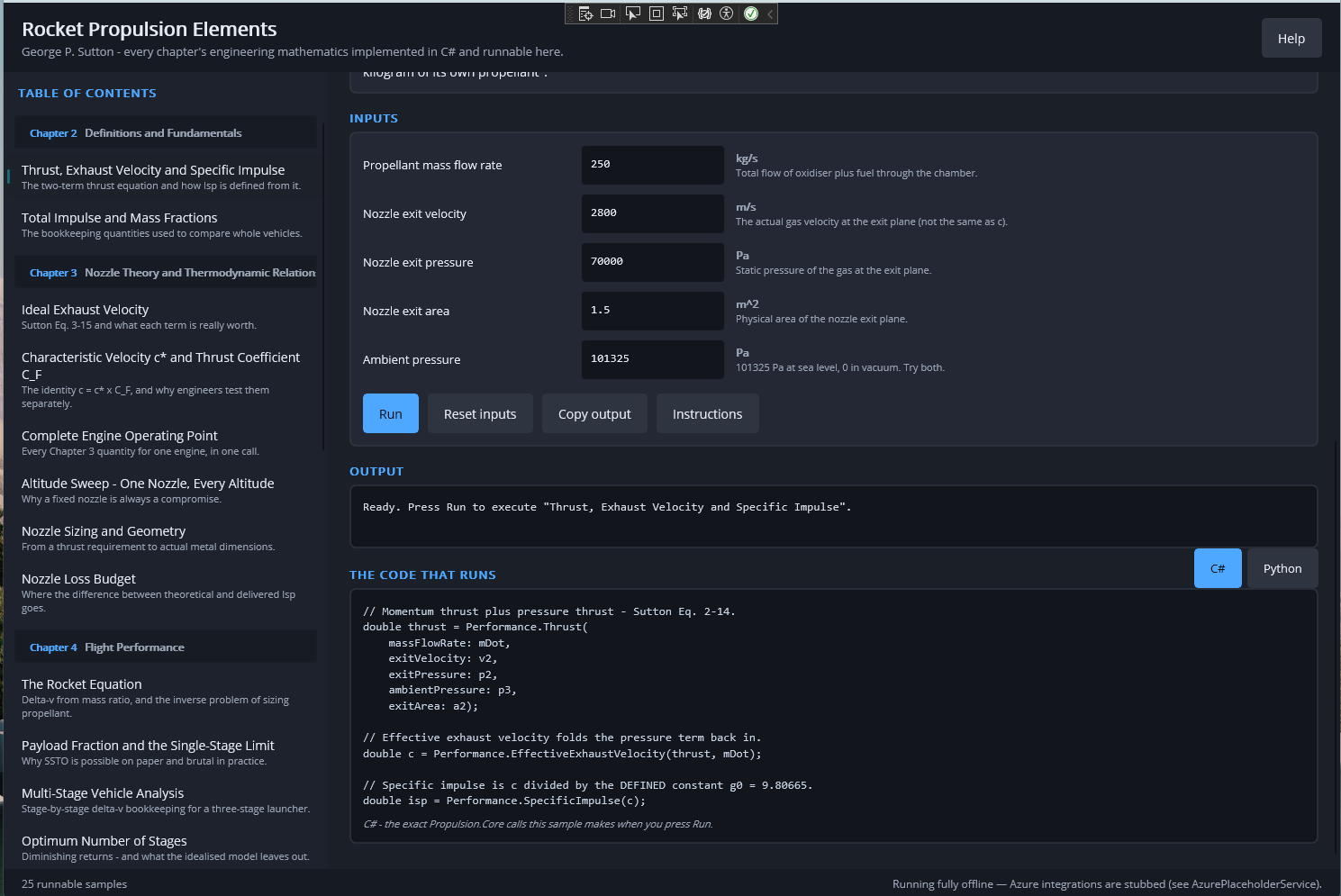Open Ideal Exhaust Velocity sample
Viewport: 1341px width, 896px height.
166,316
